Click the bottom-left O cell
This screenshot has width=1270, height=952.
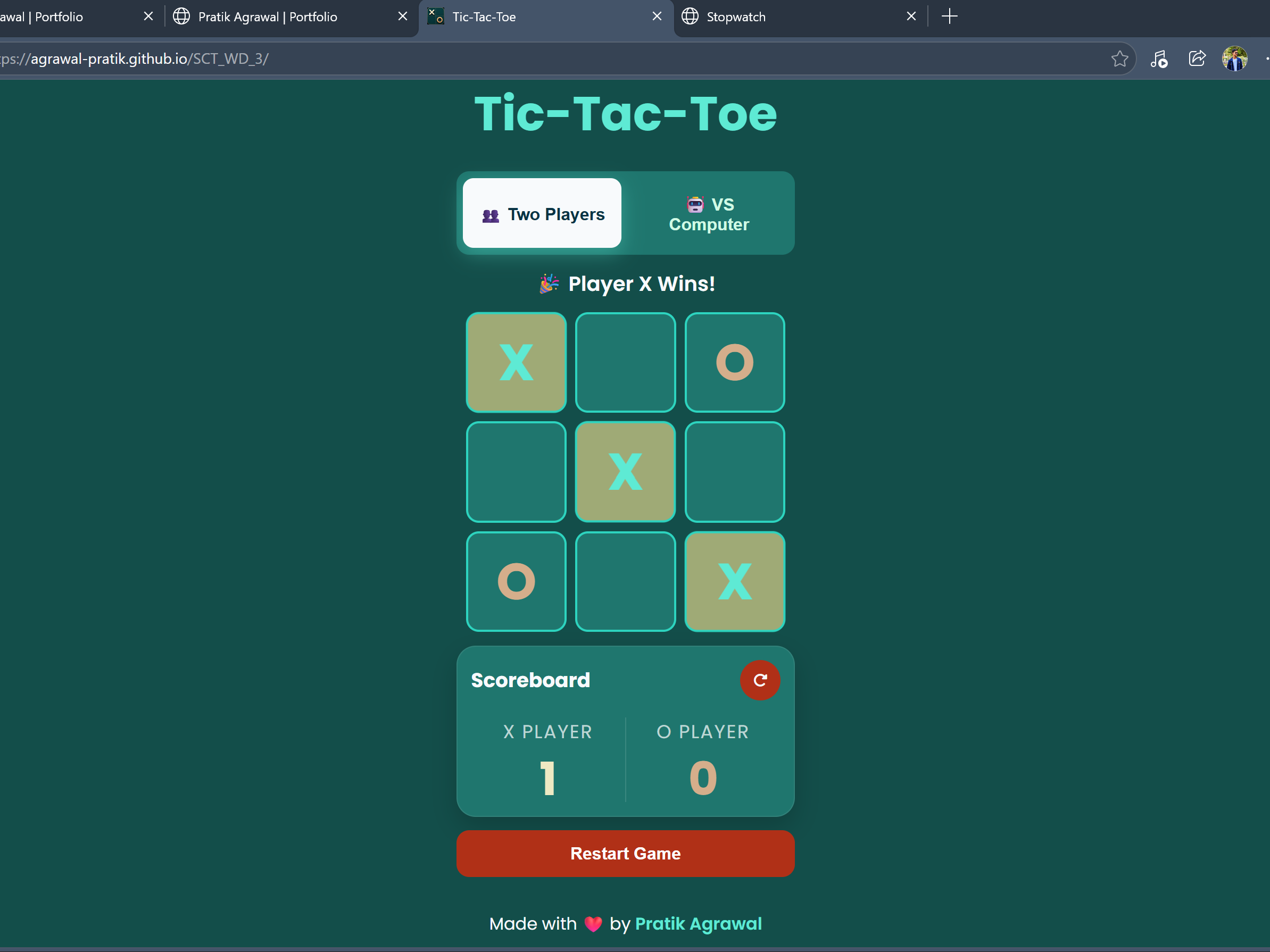pos(516,581)
